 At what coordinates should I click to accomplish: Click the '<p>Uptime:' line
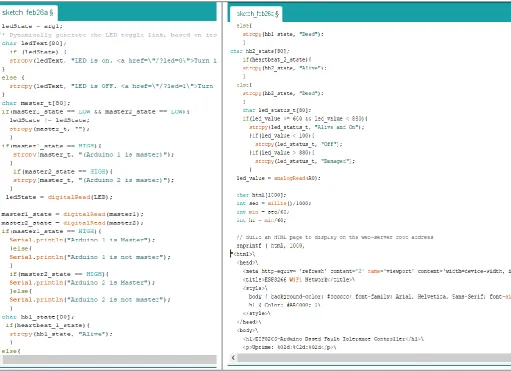(290, 347)
